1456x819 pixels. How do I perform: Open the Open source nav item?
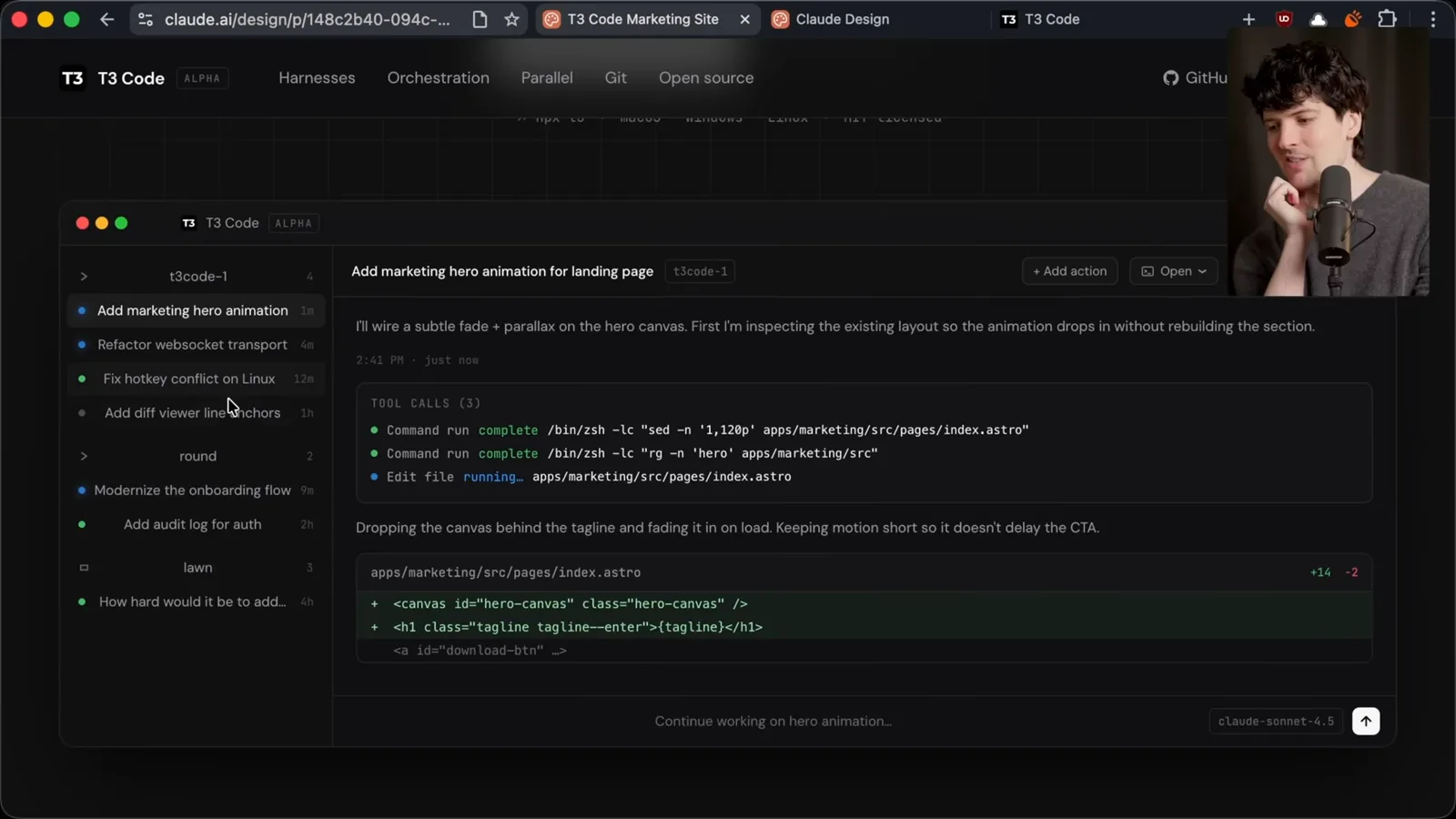coord(706,78)
